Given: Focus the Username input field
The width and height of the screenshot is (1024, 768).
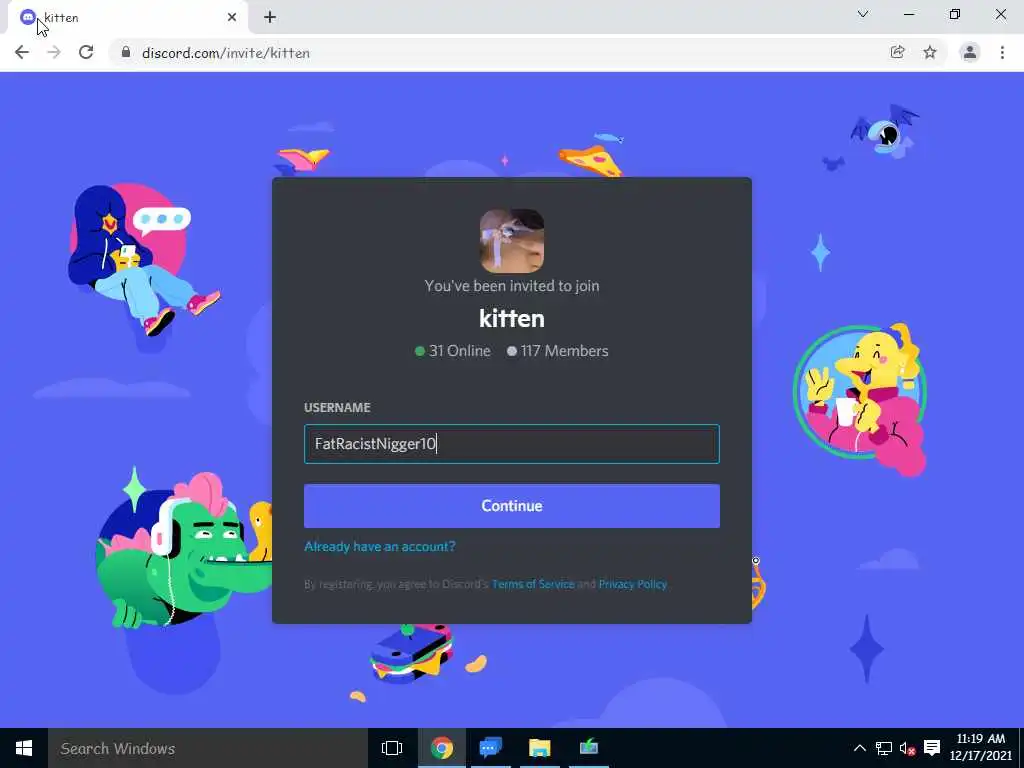Looking at the screenshot, I should [512, 444].
